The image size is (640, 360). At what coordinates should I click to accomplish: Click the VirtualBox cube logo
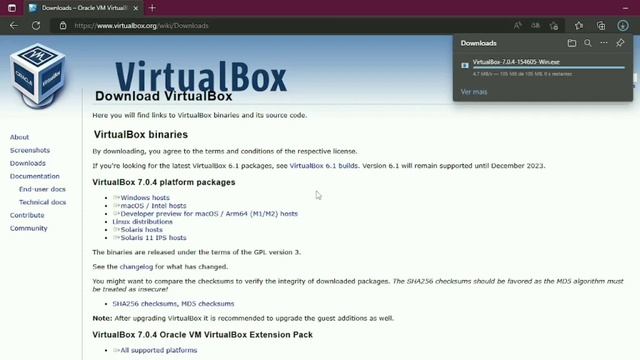click(x=37, y=76)
